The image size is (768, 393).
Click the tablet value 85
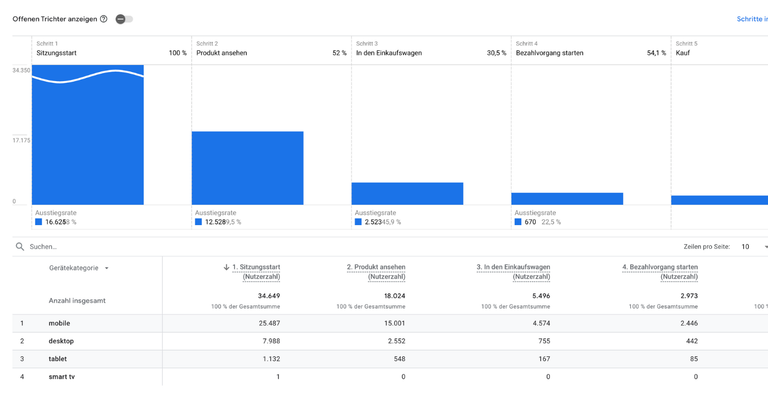694,359
